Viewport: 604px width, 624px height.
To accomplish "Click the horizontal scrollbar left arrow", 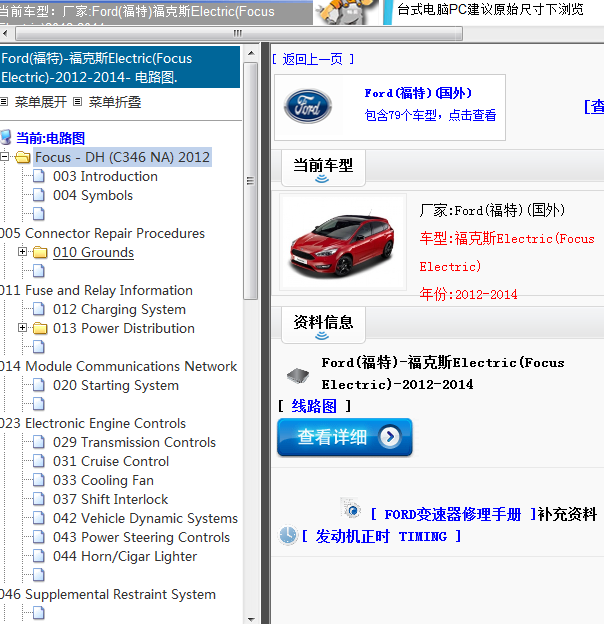I will pos(5,33).
